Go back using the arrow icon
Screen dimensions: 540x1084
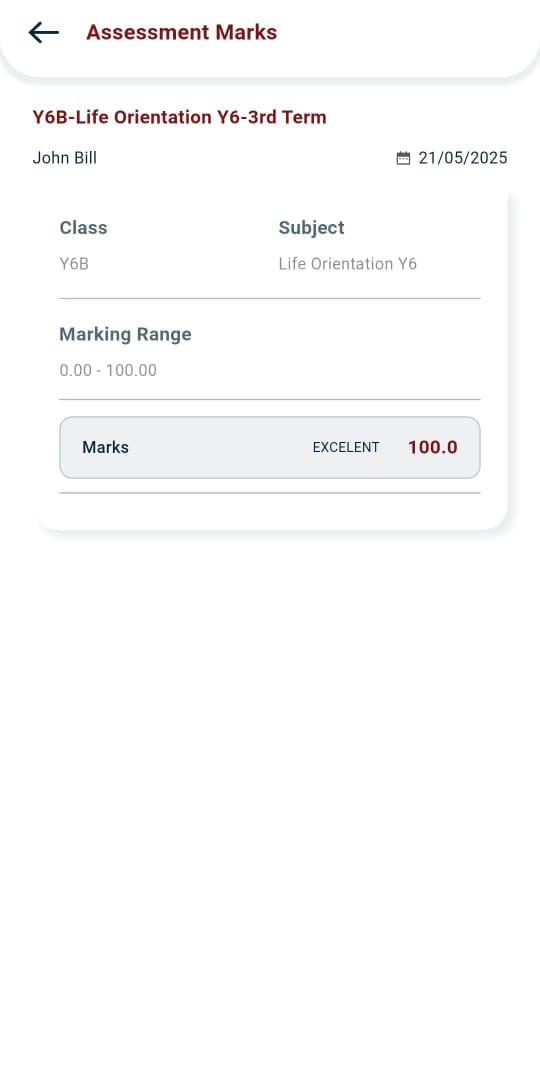coord(44,32)
